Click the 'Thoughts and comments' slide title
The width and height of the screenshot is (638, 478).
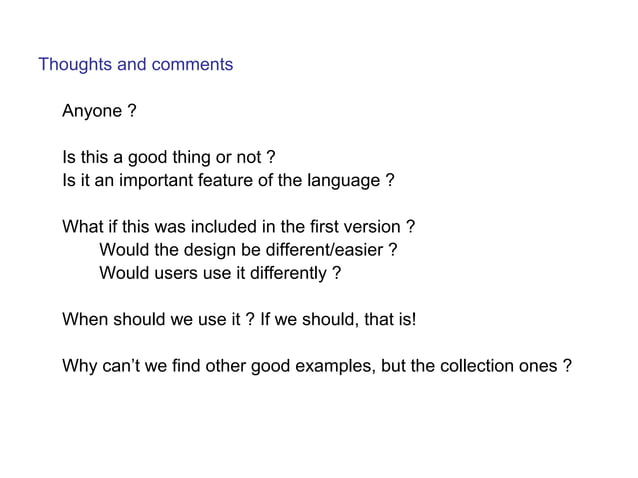(x=135, y=65)
